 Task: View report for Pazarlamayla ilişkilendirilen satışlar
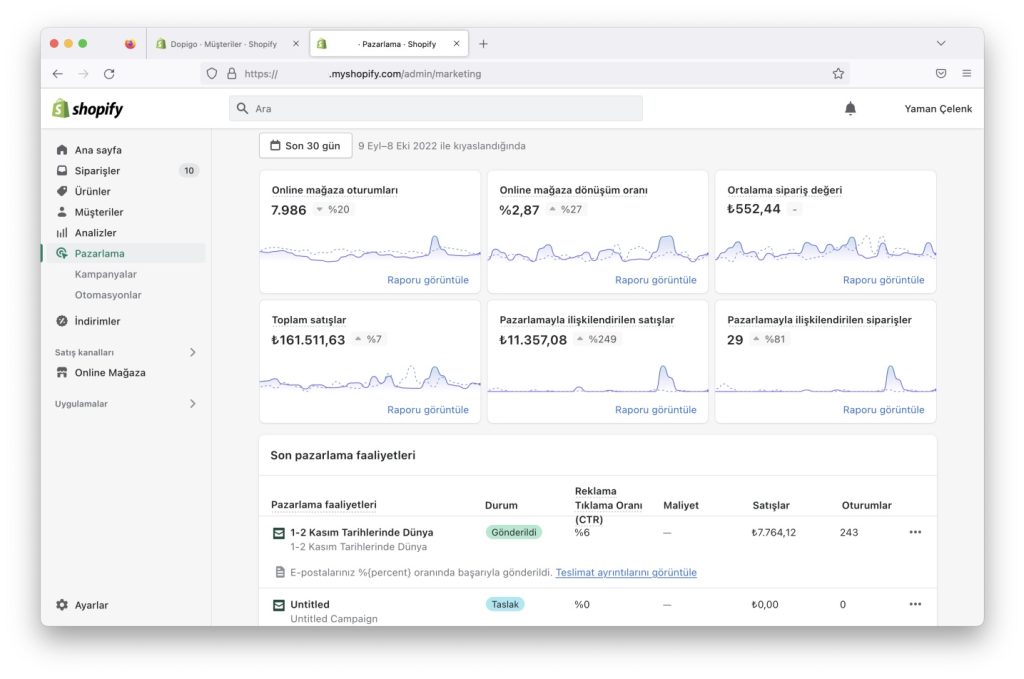(x=656, y=409)
